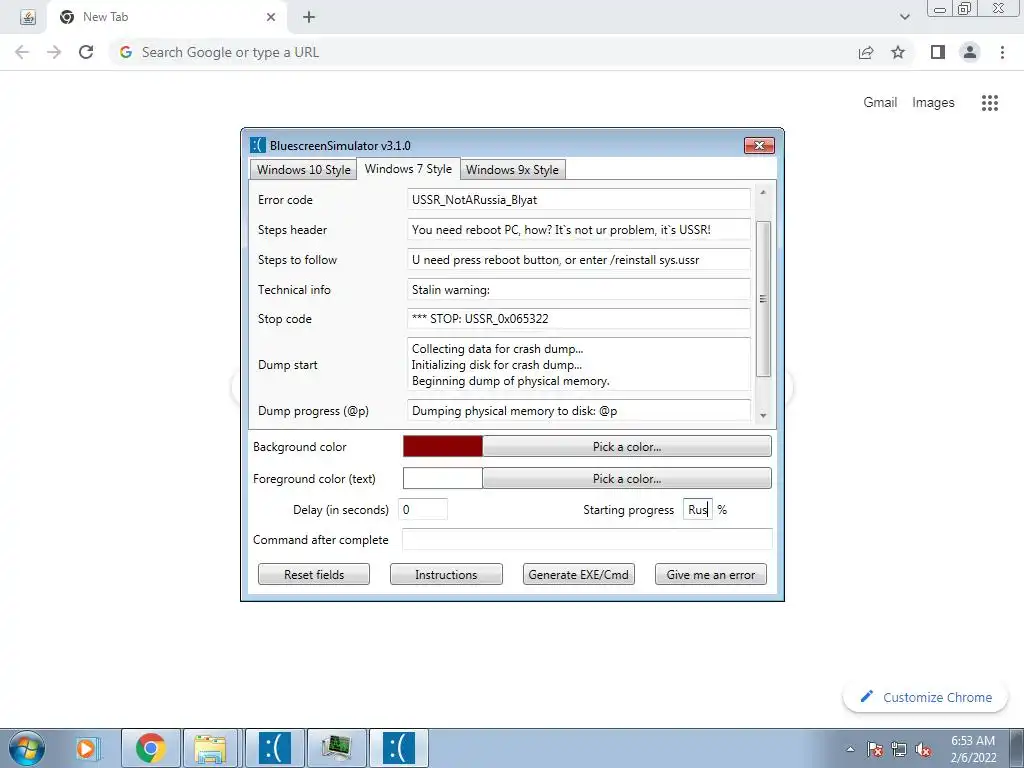Focus the Steps to follow field

click(x=579, y=260)
